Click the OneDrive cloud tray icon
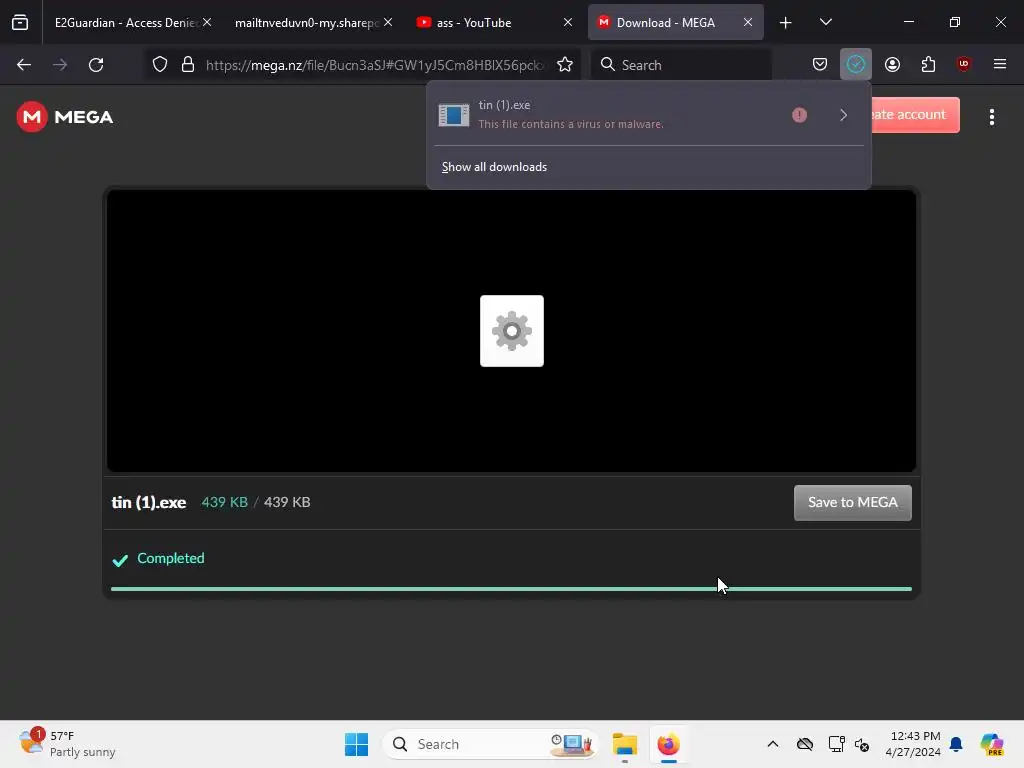 pyautogui.click(x=805, y=744)
